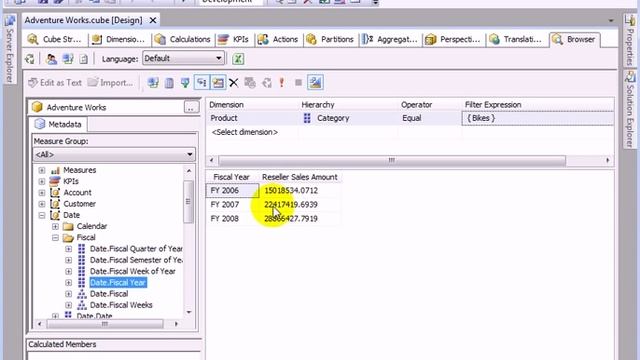Click the Server Explorer side icon

tap(10, 20)
